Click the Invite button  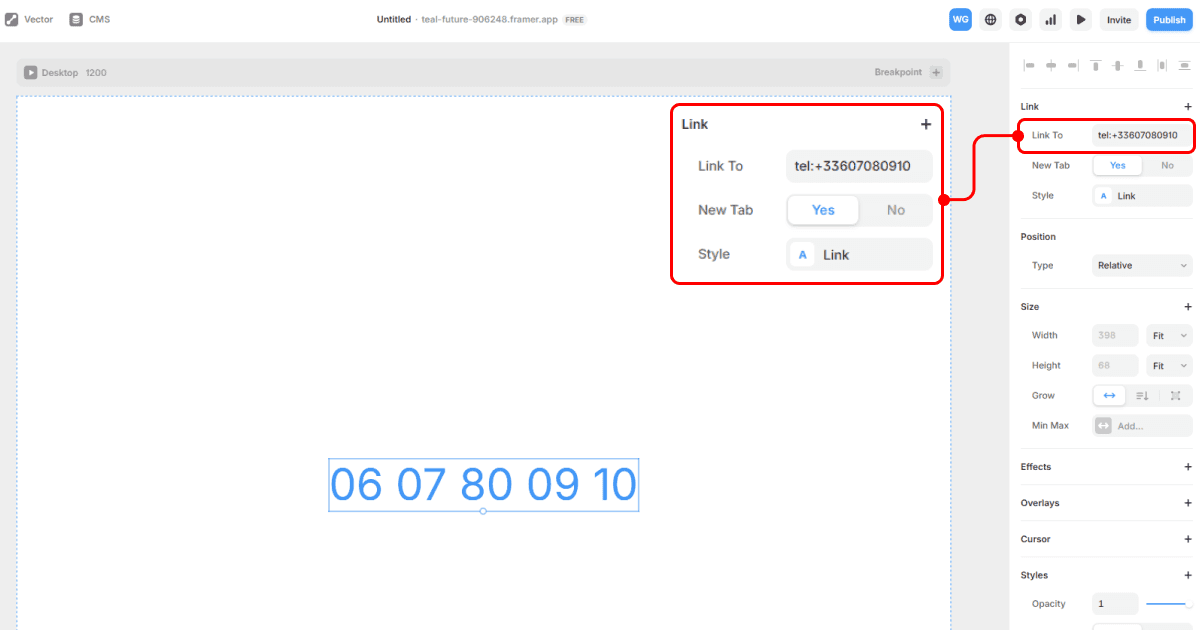[x=1119, y=19]
